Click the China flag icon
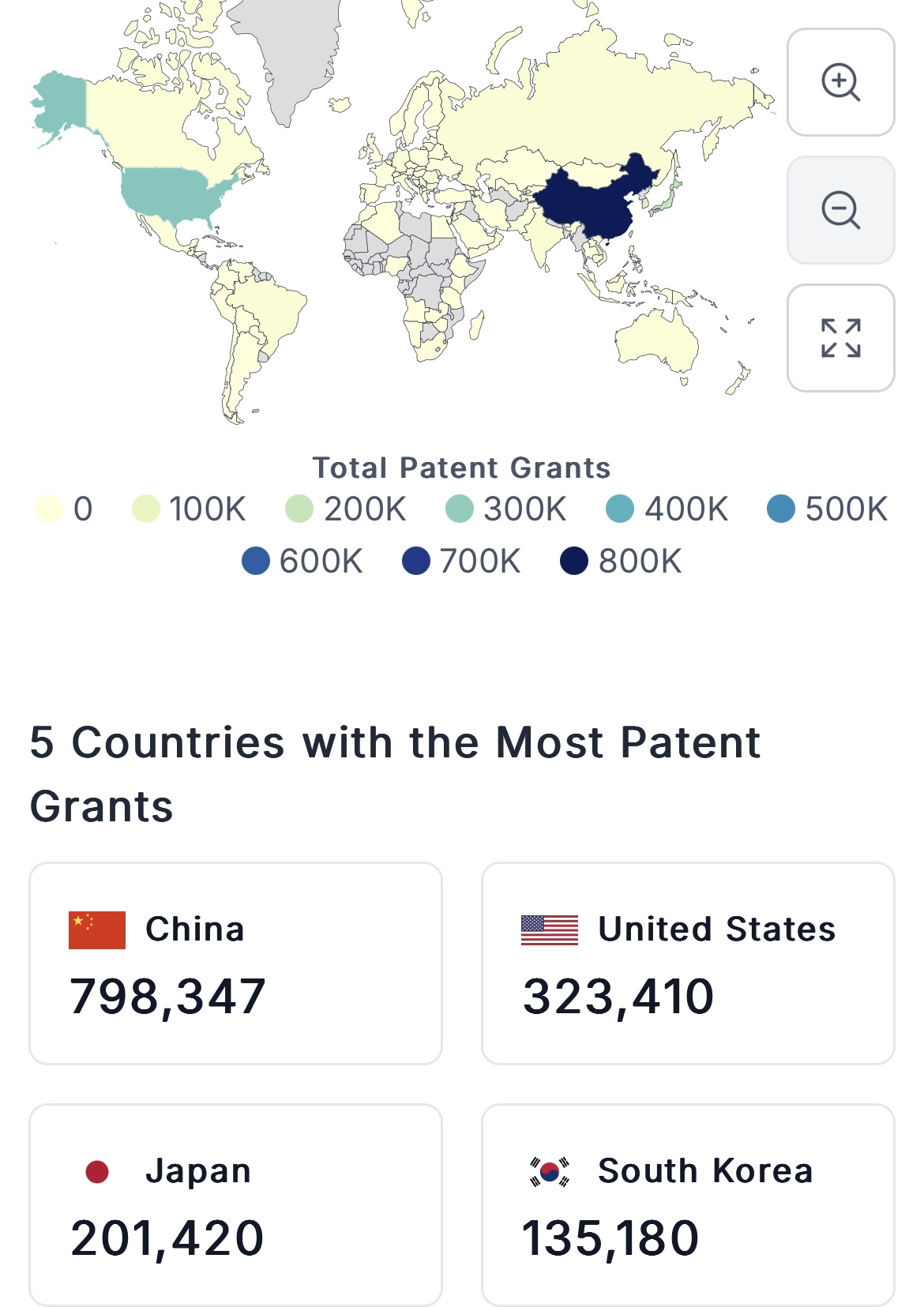The height and width of the screenshot is (1307, 924). 97,930
